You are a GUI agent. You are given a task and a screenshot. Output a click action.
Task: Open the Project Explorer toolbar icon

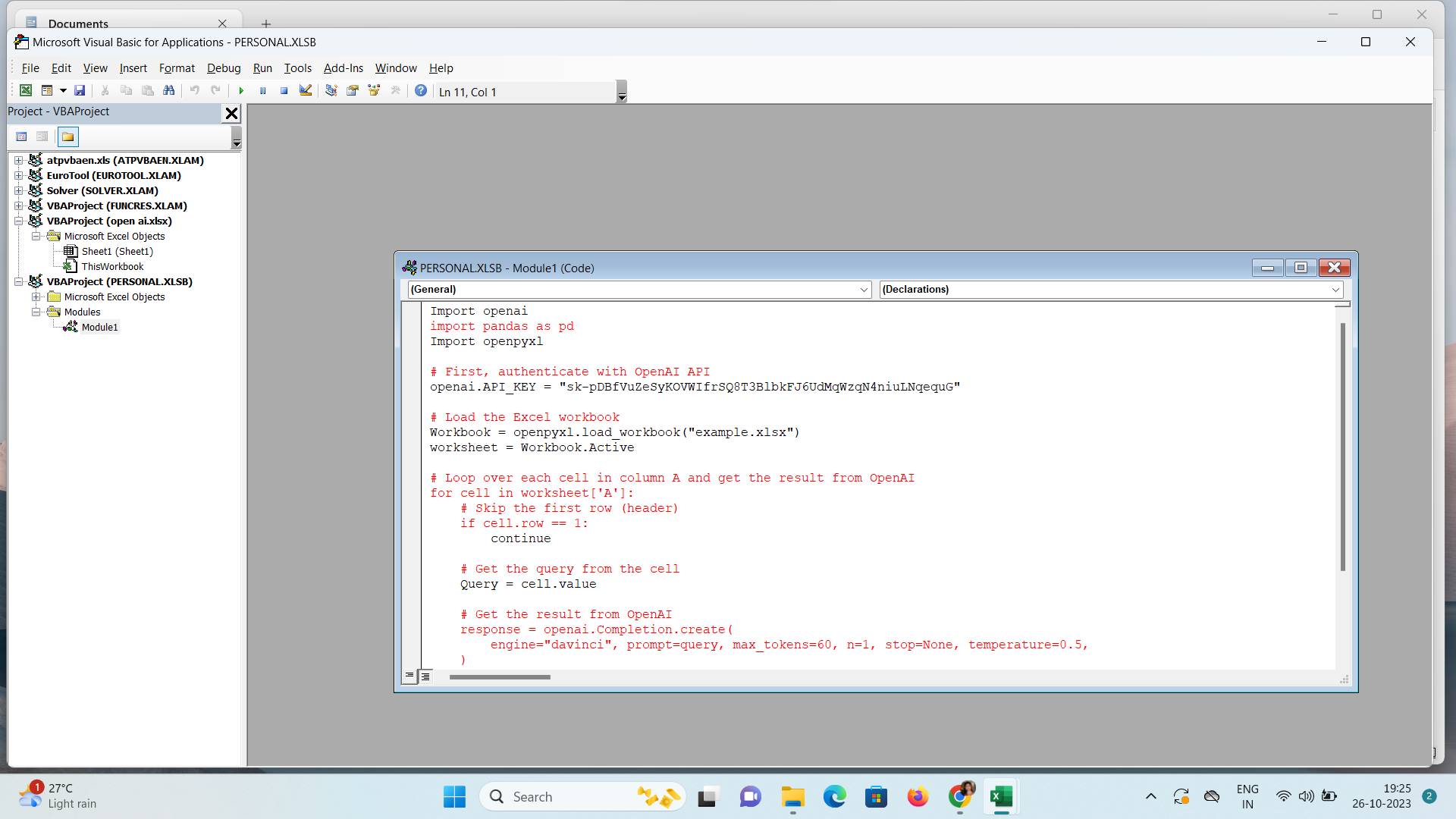pos(331,91)
